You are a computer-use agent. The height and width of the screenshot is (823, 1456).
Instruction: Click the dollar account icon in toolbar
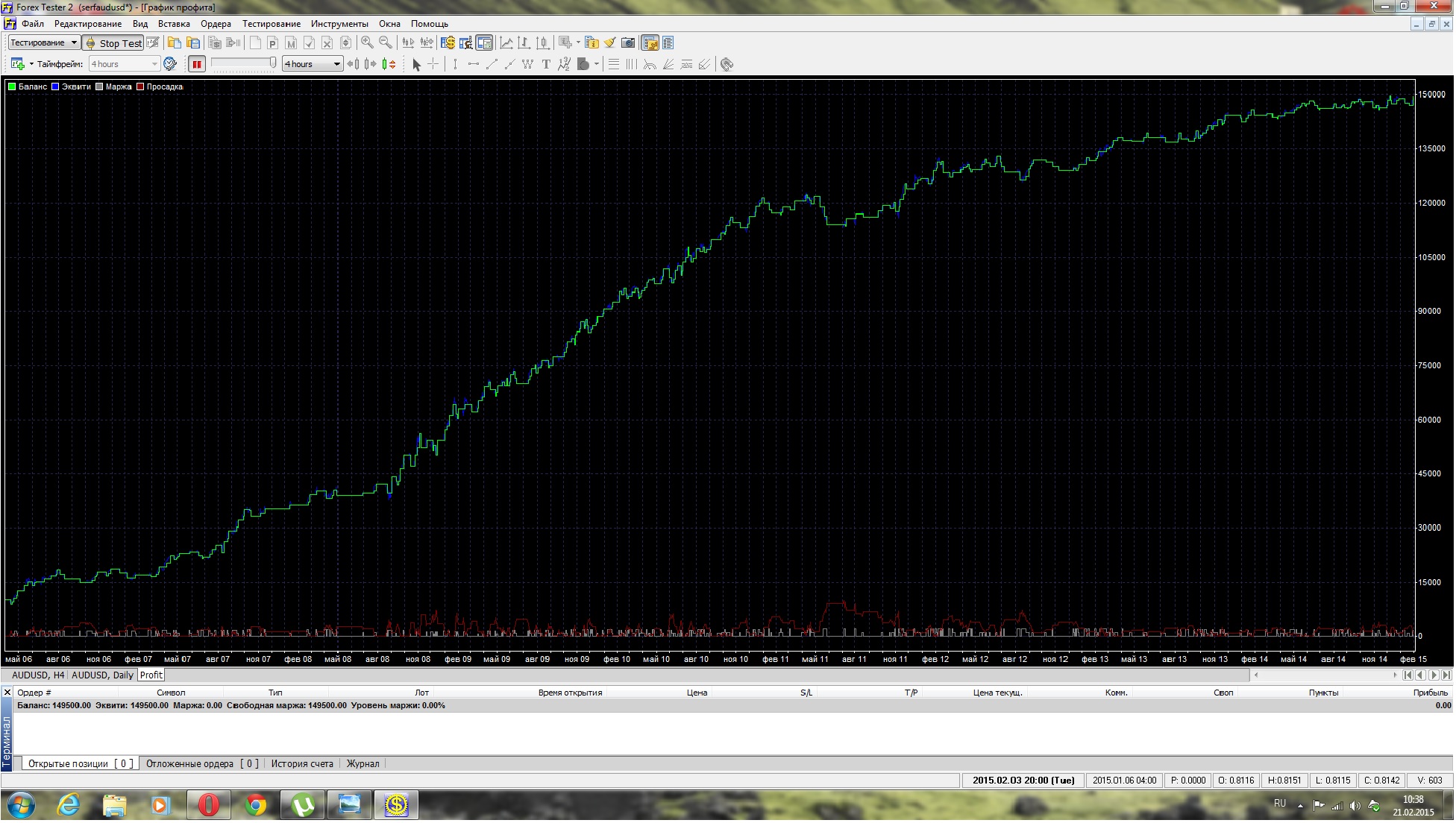pos(448,42)
